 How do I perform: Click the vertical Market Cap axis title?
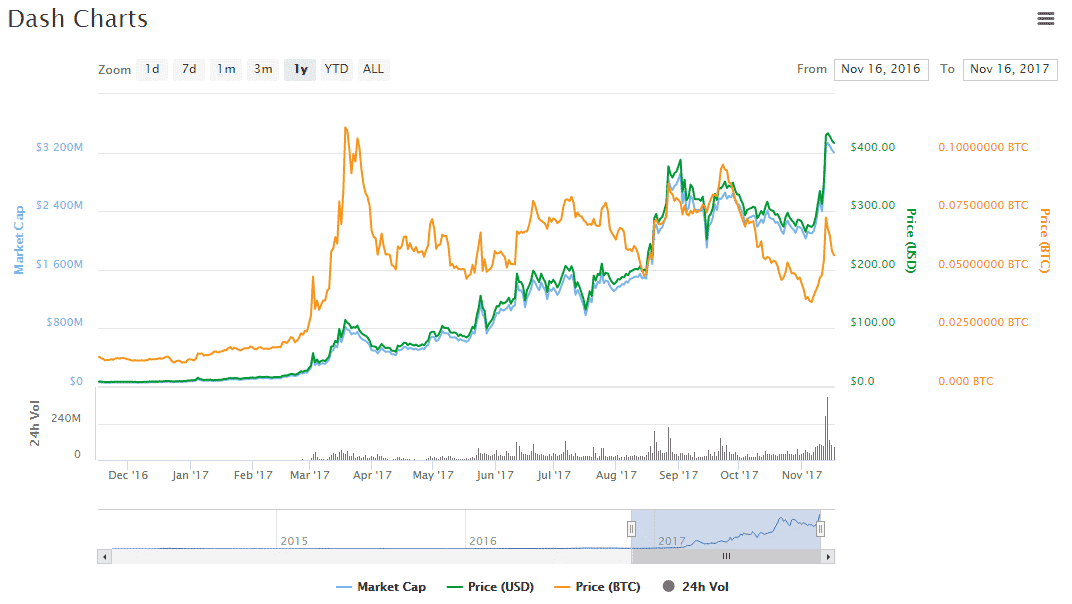(x=19, y=240)
